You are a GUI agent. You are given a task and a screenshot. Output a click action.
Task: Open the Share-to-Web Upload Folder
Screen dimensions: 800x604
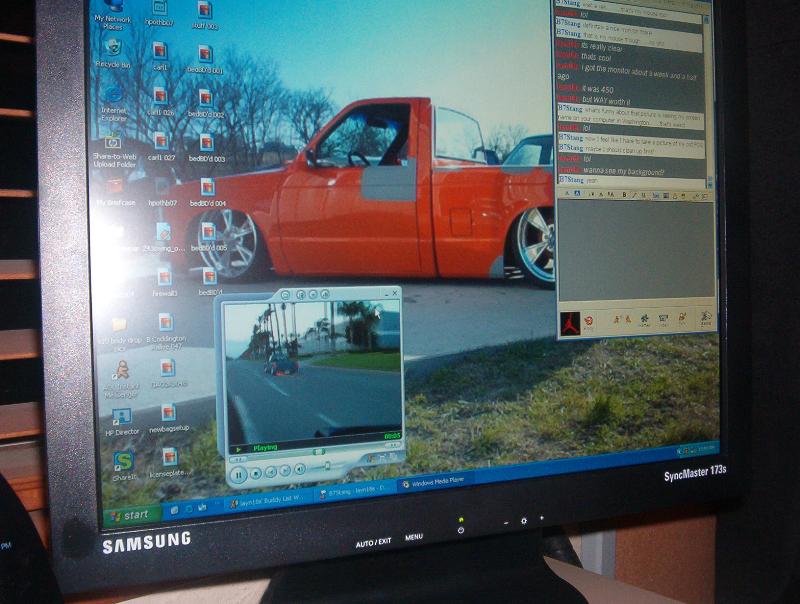[x=113, y=146]
